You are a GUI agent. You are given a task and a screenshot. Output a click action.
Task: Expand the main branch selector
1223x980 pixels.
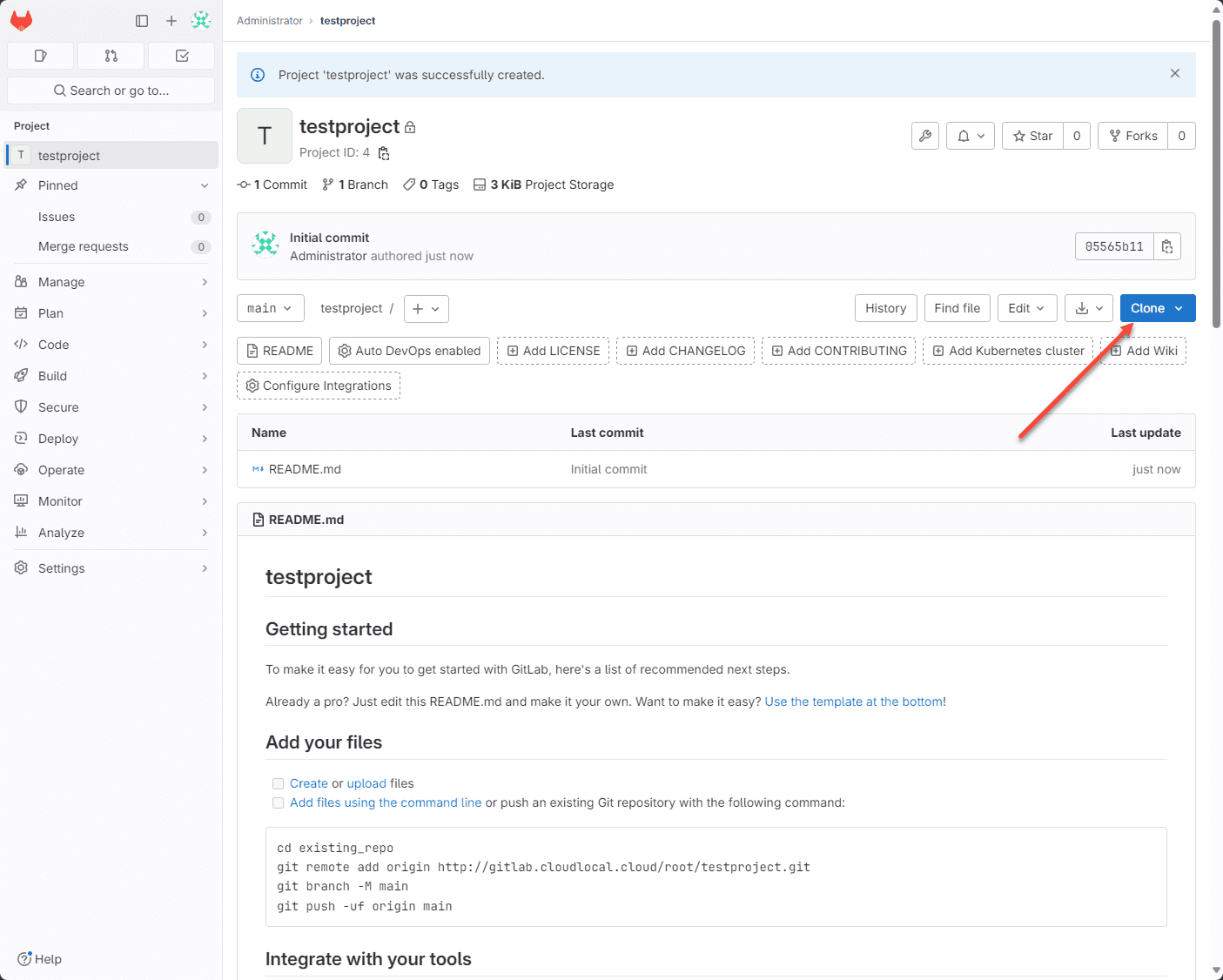point(270,308)
